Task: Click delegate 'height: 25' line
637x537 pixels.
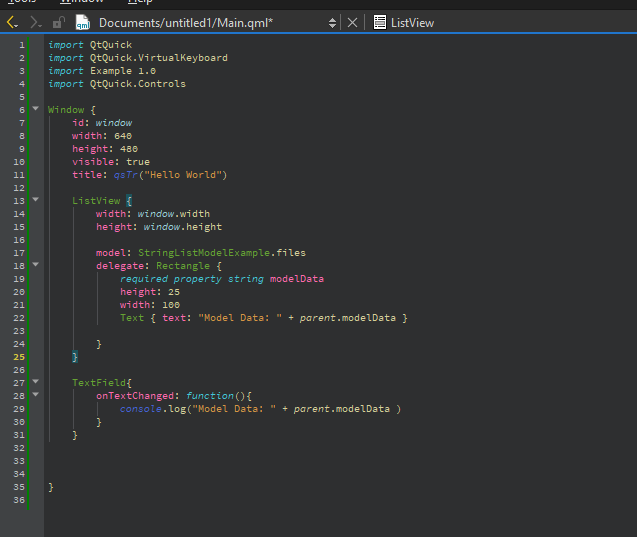Action: (150, 292)
